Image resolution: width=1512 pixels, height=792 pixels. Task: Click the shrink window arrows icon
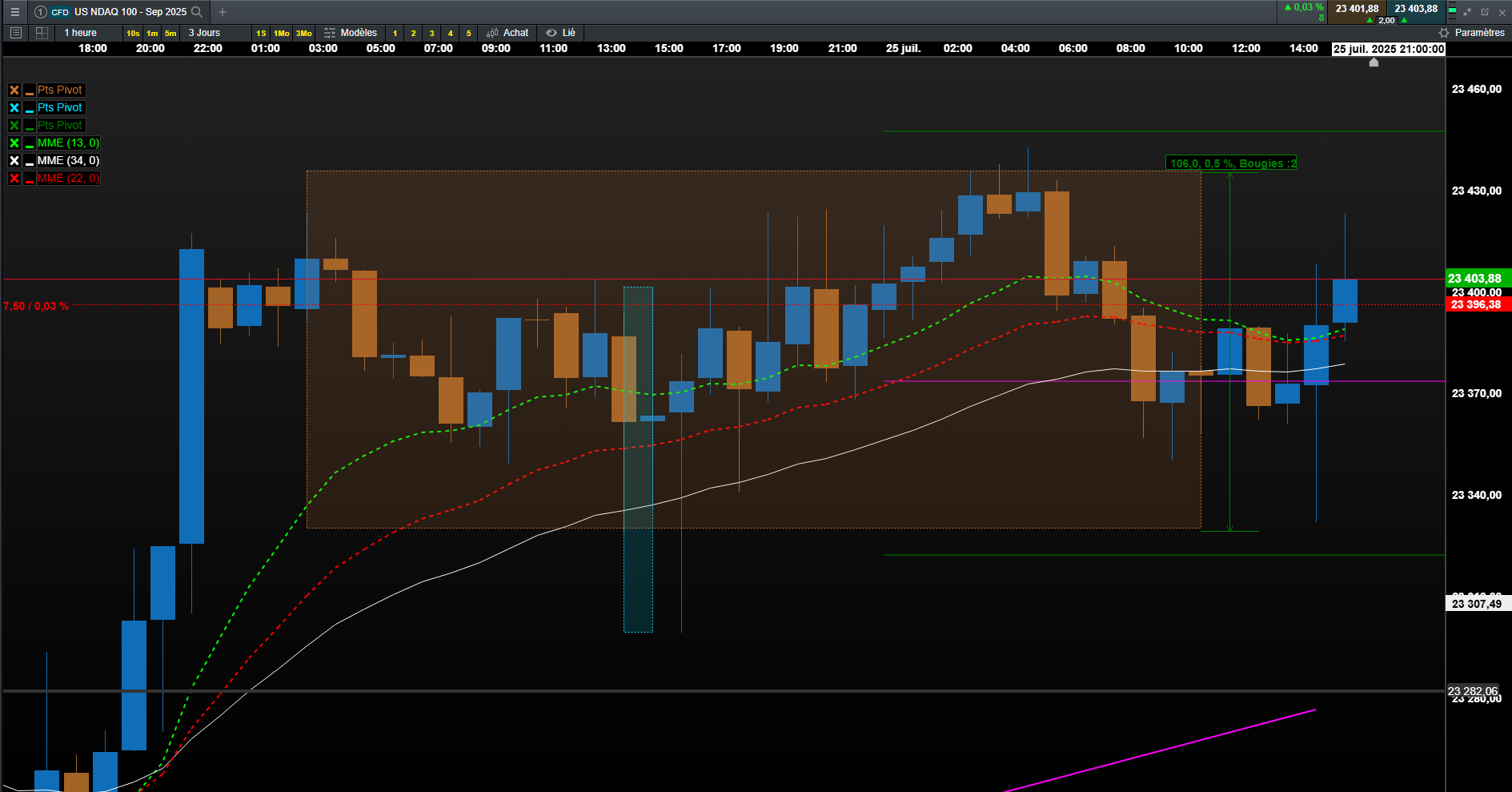point(1467,12)
